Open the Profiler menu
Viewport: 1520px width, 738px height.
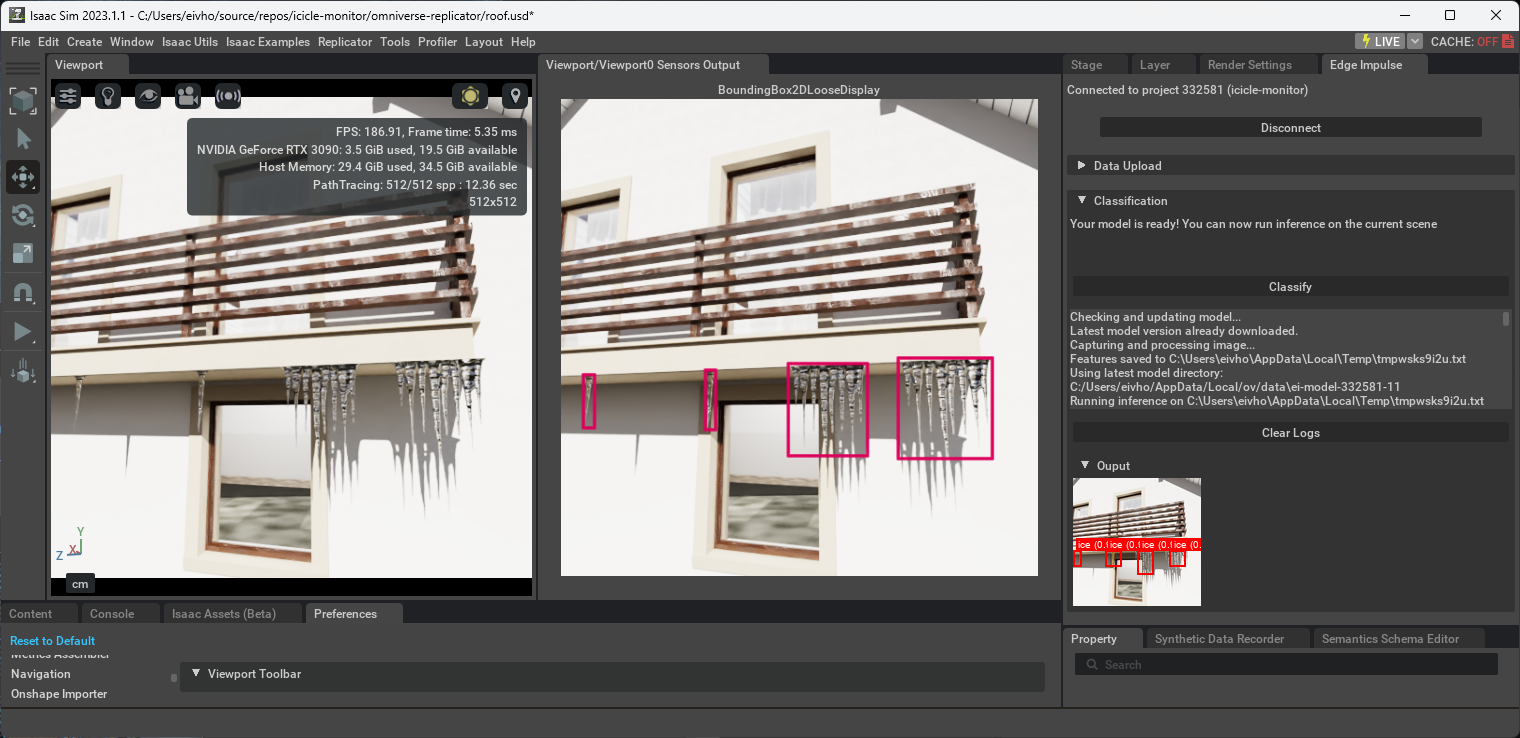pos(438,42)
